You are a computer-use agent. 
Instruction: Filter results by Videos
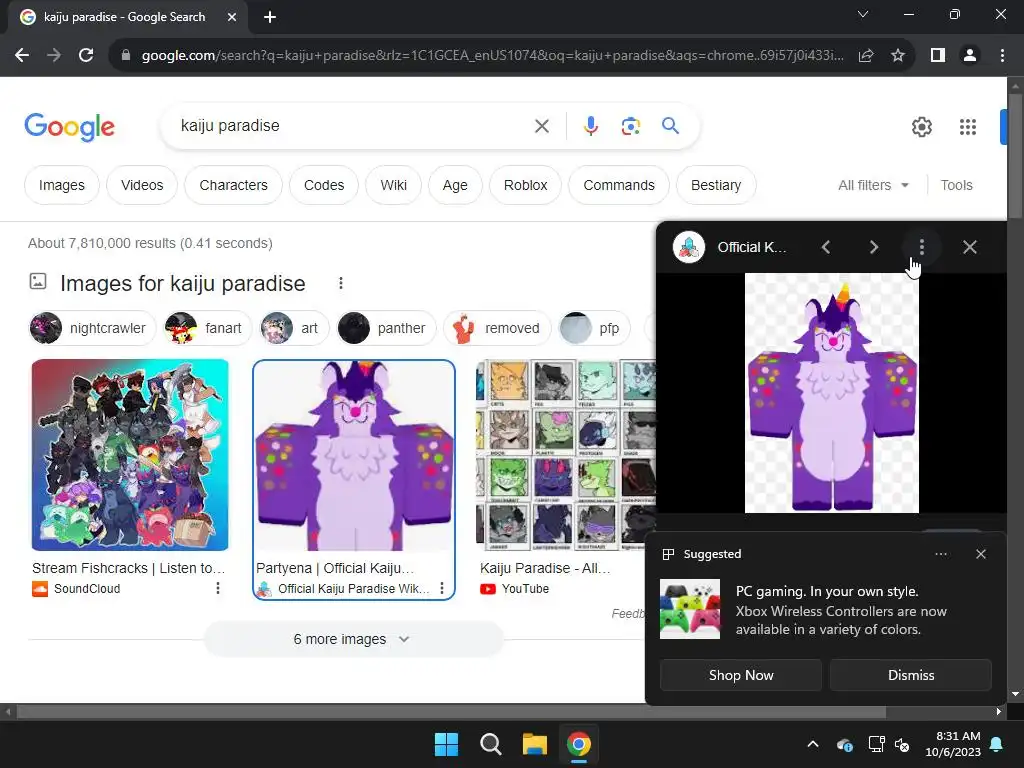pyautogui.click(x=142, y=185)
